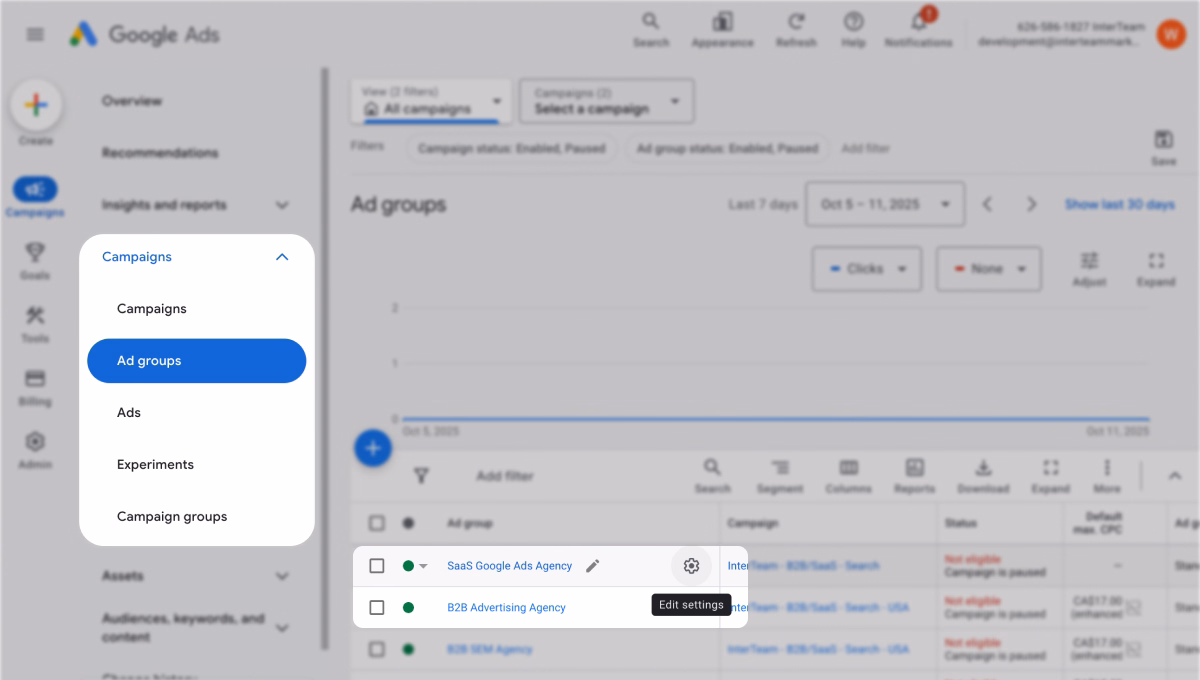Open B2B Advertising Agency ad group link
Screen dimensions: 1200x680
(x=507, y=607)
